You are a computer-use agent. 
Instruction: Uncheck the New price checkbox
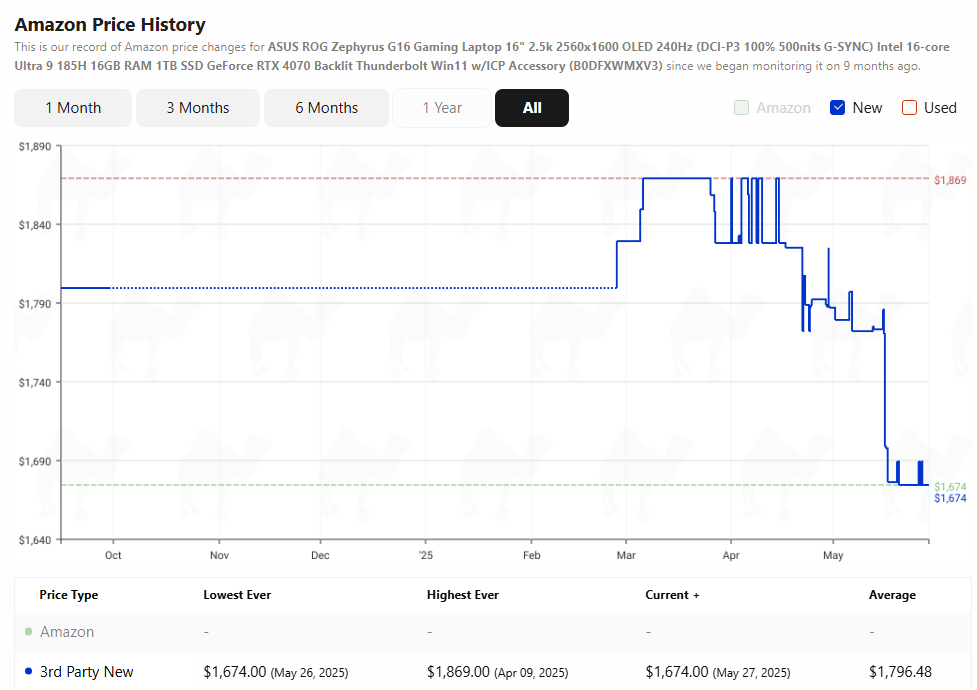click(x=837, y=108)
